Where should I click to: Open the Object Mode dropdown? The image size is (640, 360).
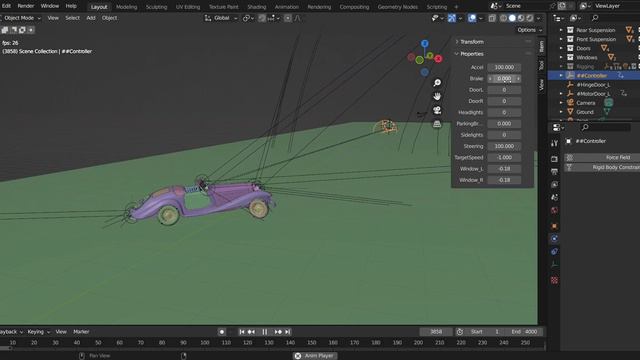(x=20, y=18)
